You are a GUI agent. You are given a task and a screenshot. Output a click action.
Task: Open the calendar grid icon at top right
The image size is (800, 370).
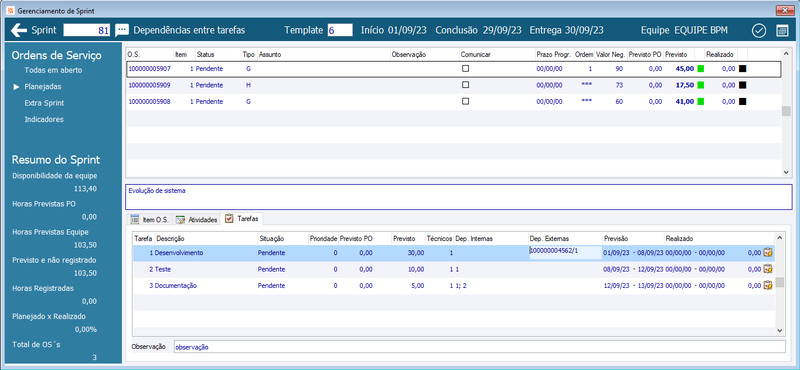point(782,31)
